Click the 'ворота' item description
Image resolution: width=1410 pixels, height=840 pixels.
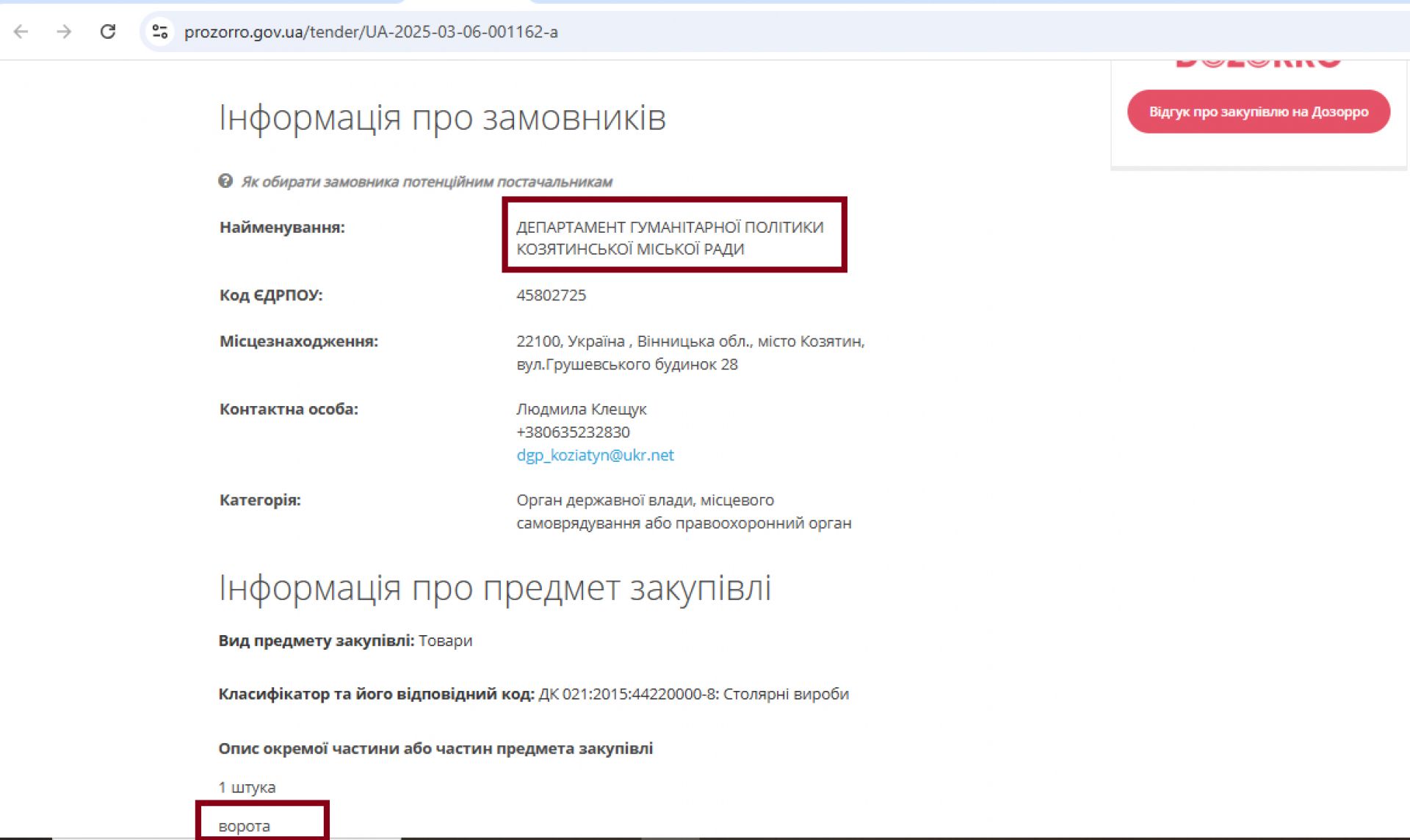point(245,826)
